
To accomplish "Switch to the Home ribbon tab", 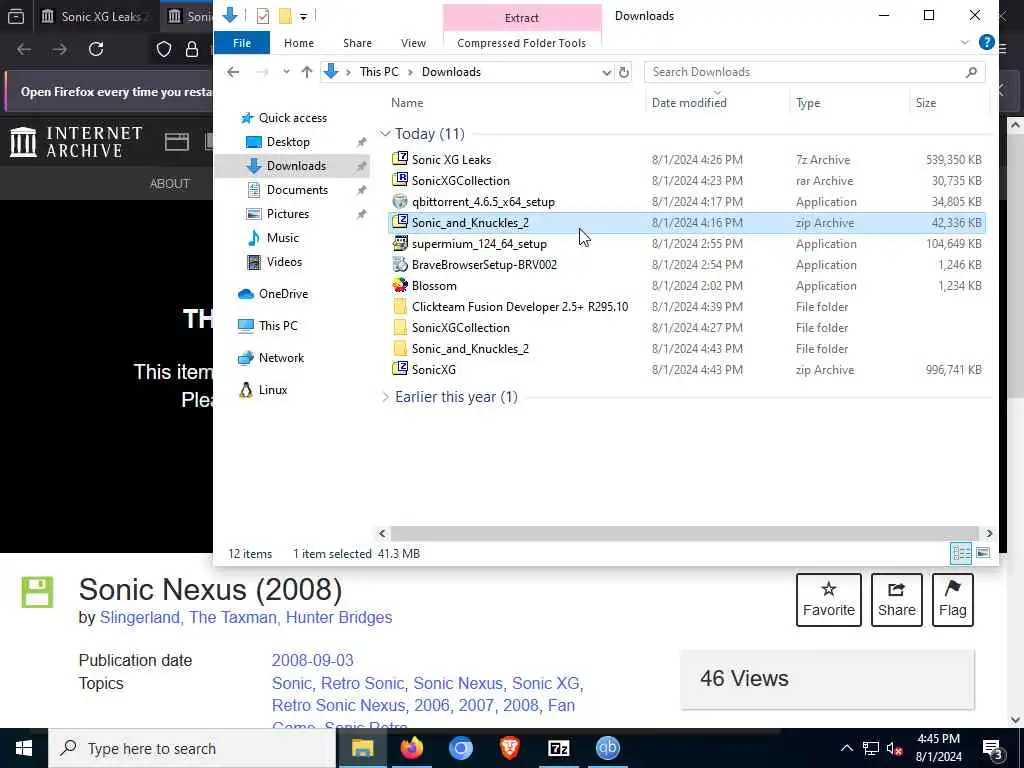I will pos(298,42).
